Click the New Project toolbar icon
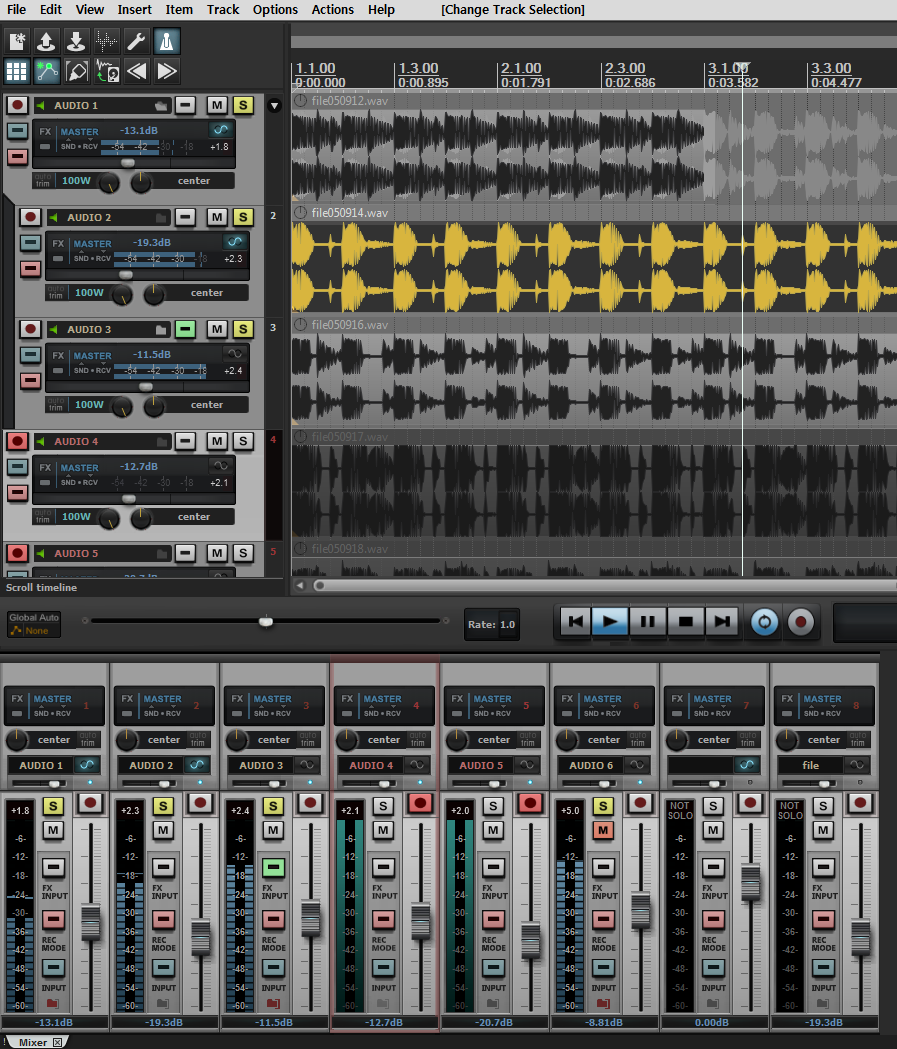This screenshot has width=897, height=1049. 17,41
